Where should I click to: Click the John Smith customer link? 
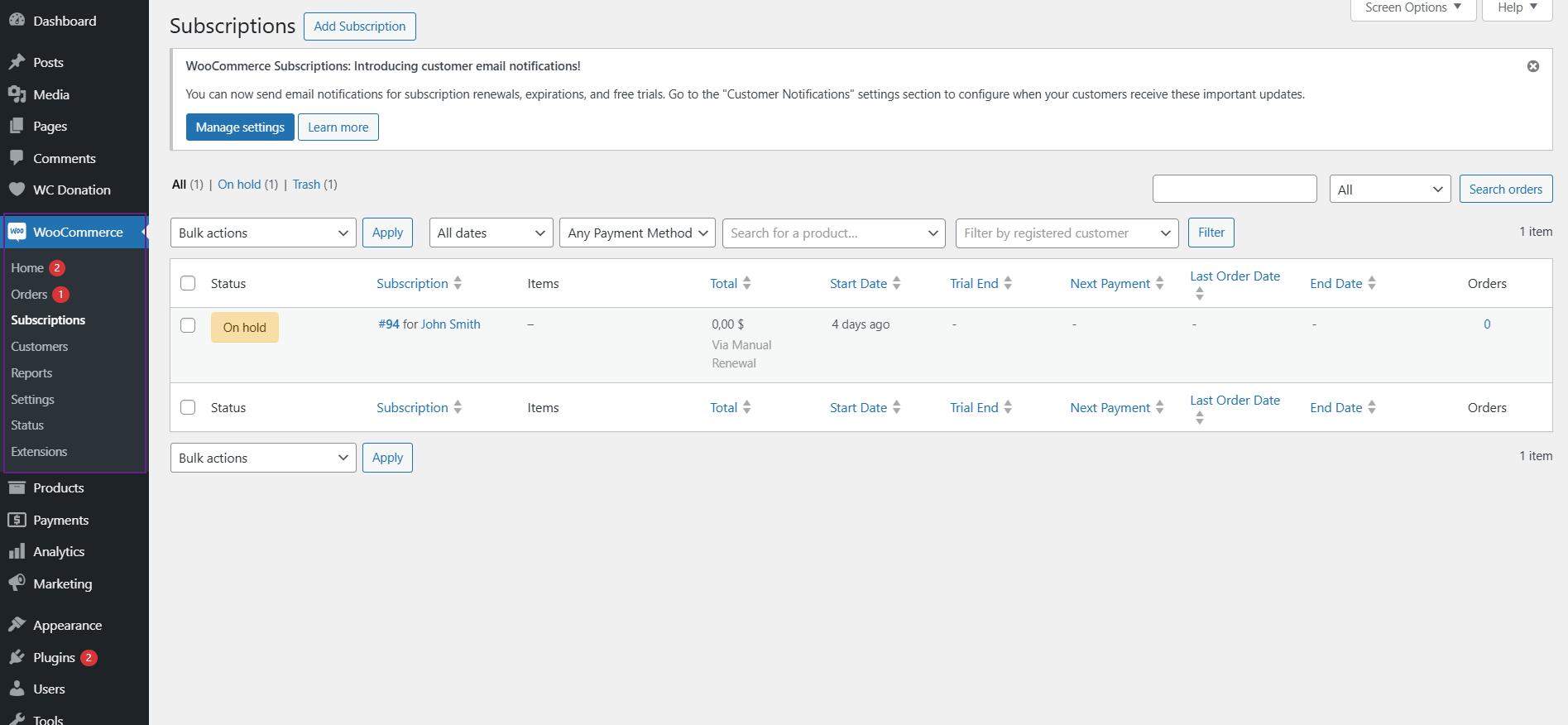tap(450, 324)
